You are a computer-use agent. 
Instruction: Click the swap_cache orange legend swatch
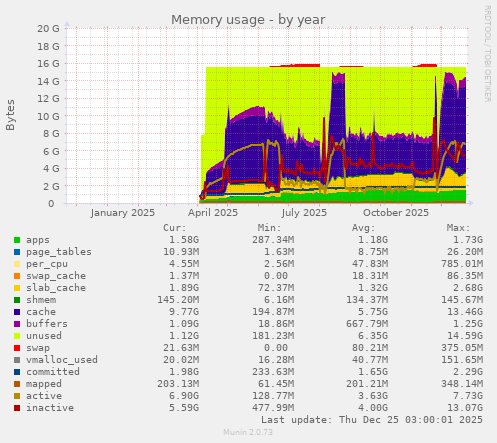tap(17, 276)
